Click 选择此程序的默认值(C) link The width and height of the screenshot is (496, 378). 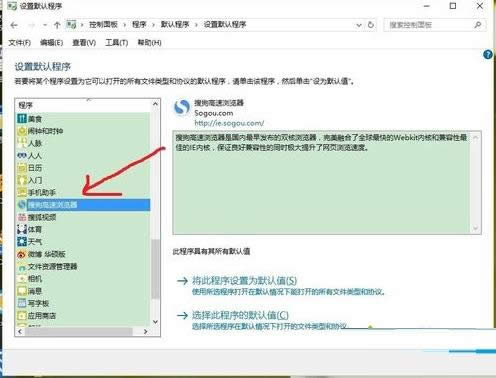[x=240, y=315]
